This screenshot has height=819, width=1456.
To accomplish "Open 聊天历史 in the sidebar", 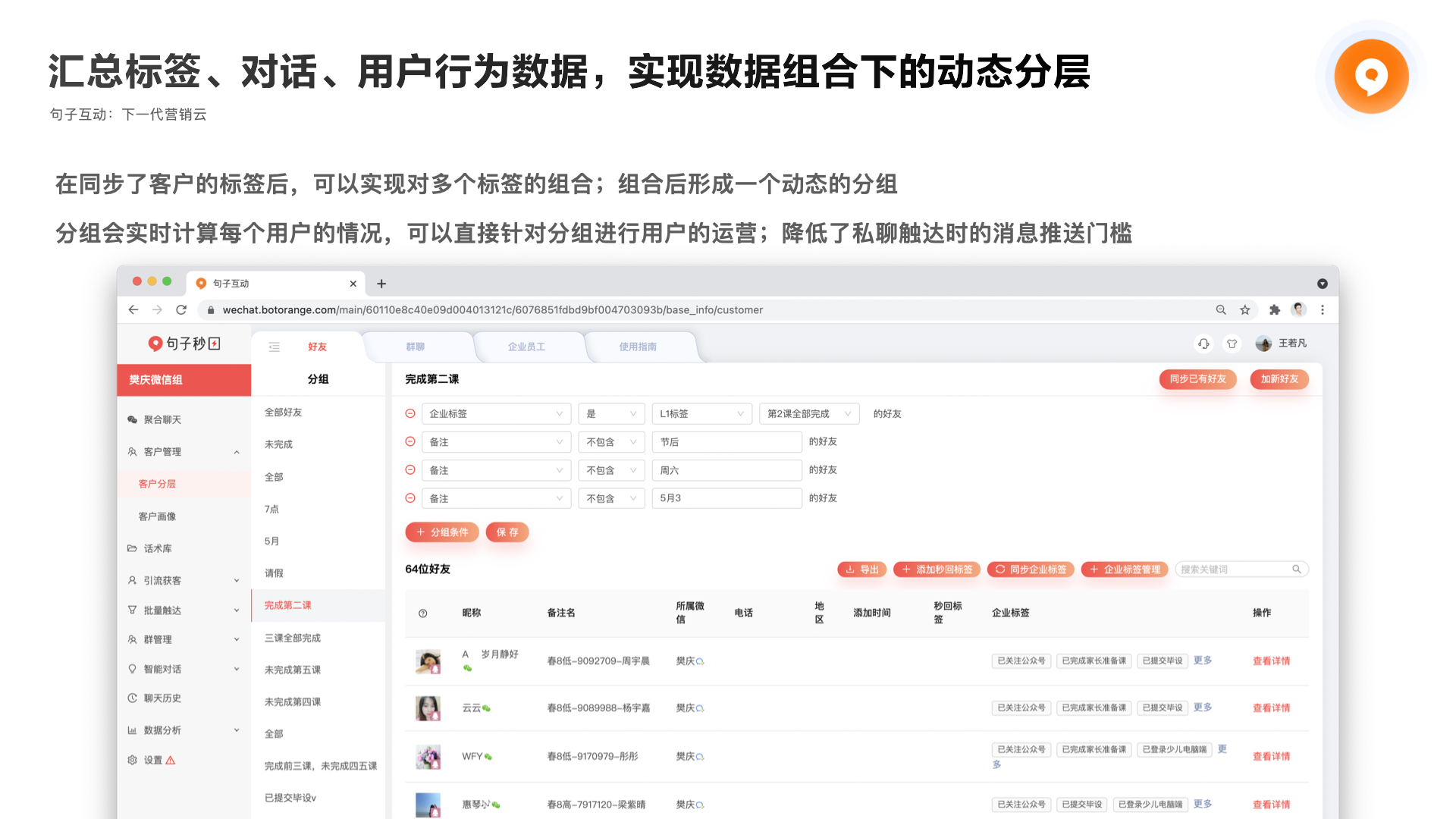I will coord(162,698).
